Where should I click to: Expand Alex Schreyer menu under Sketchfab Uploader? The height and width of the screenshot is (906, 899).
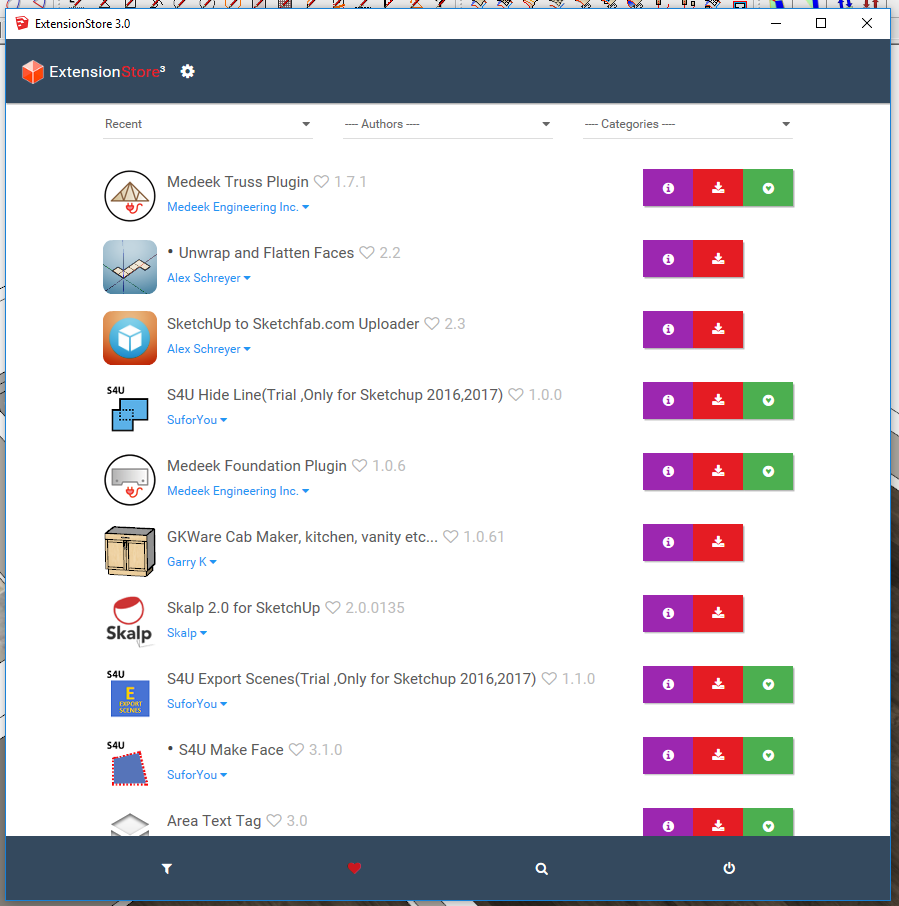[x=209, y=349]
